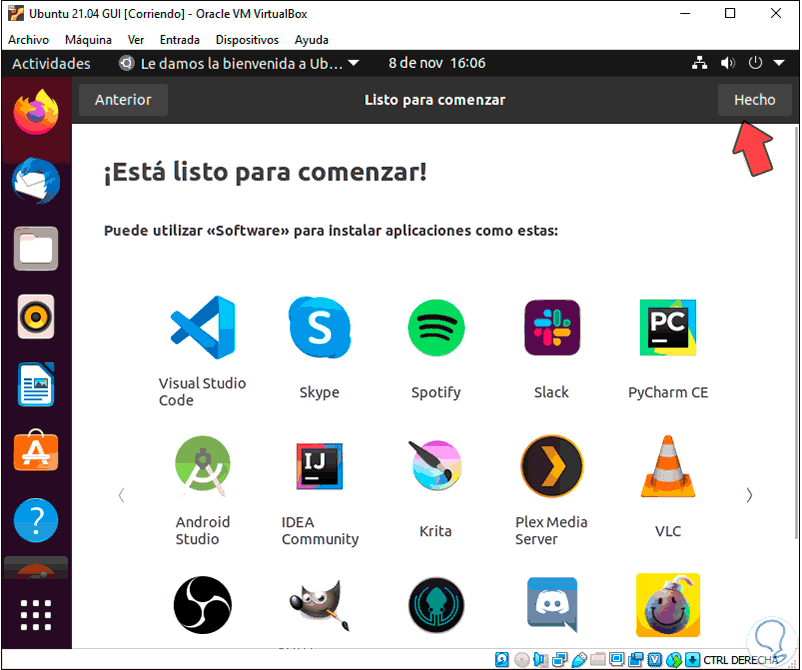Click the VirtualBox mouse integration status icon
Viewport: 802px width, 670px height.
[x=674, y=659]
